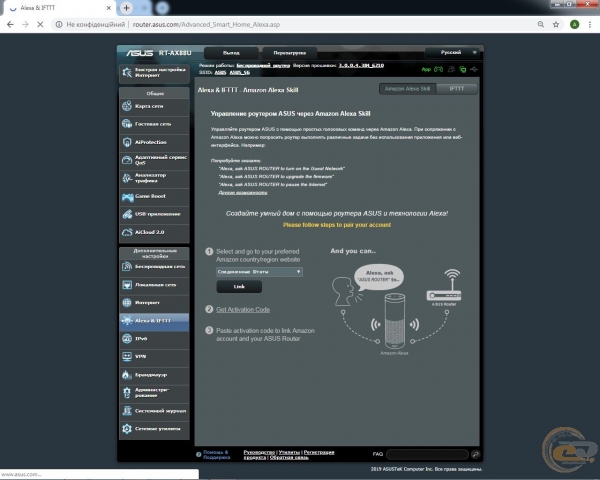The width and height of the screenshot is (600, 480).
Task: Open the manual link in the footer
Action: [x=259, y=452]
